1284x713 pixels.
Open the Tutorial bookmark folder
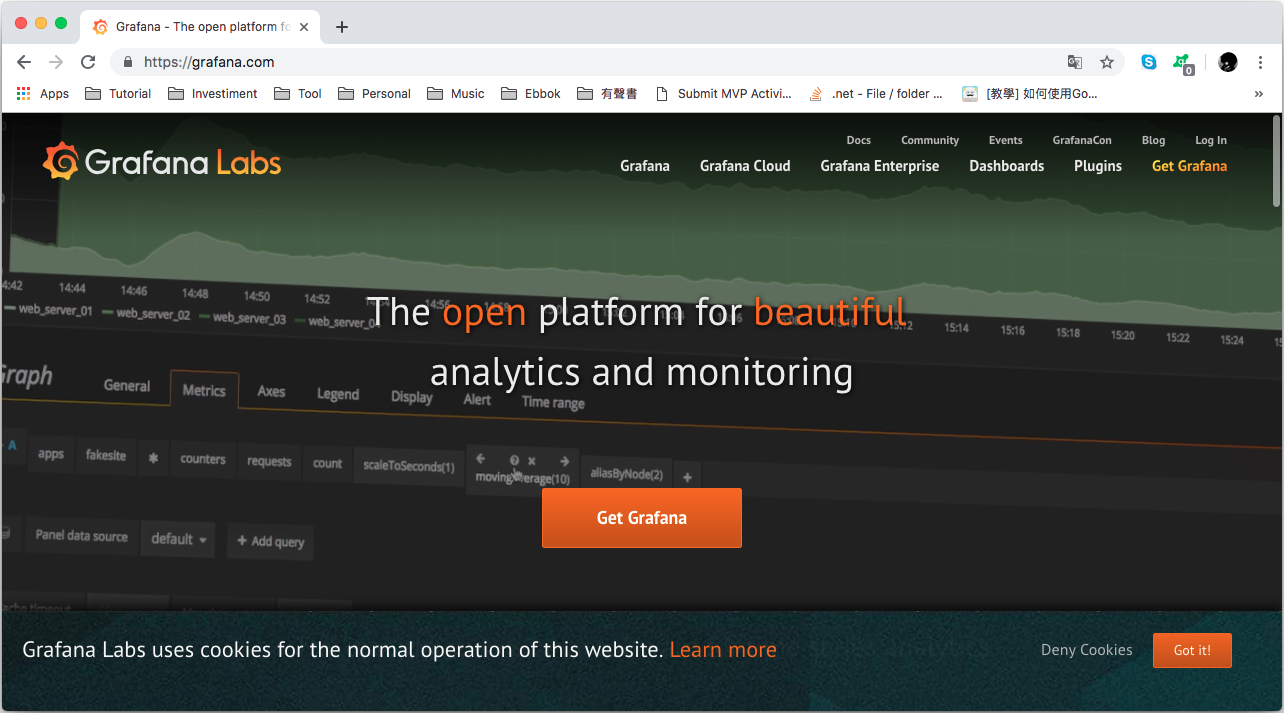118,94
